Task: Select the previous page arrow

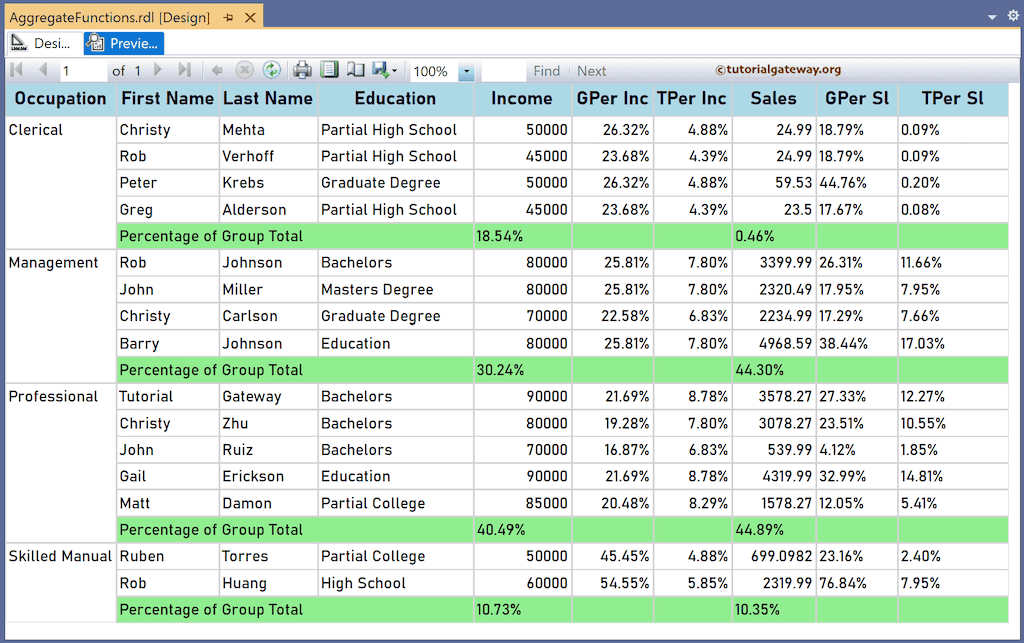Action: tap(43, 71)
